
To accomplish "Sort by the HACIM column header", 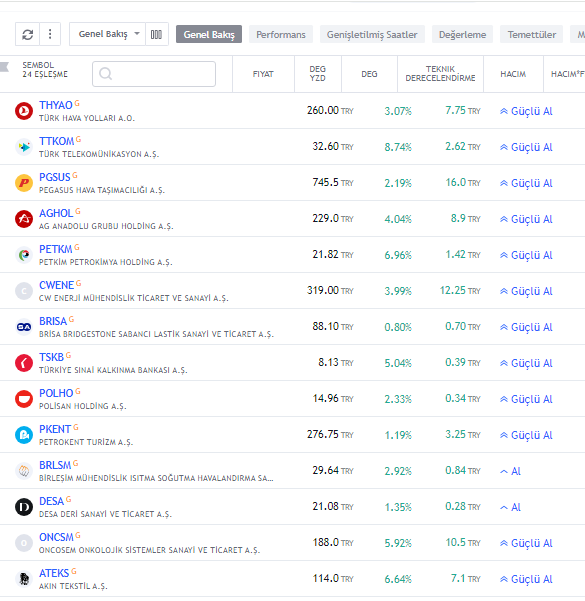I will (513, 74).
